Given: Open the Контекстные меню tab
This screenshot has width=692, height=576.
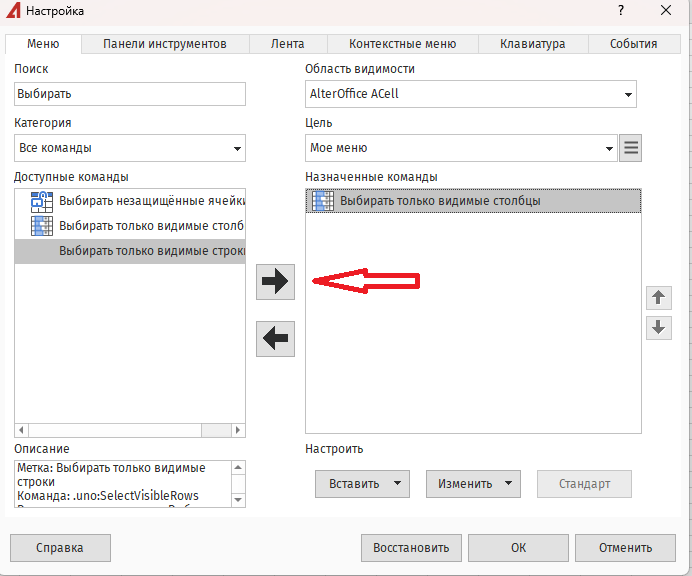Looking at the screenshot, I should point(402,44).
